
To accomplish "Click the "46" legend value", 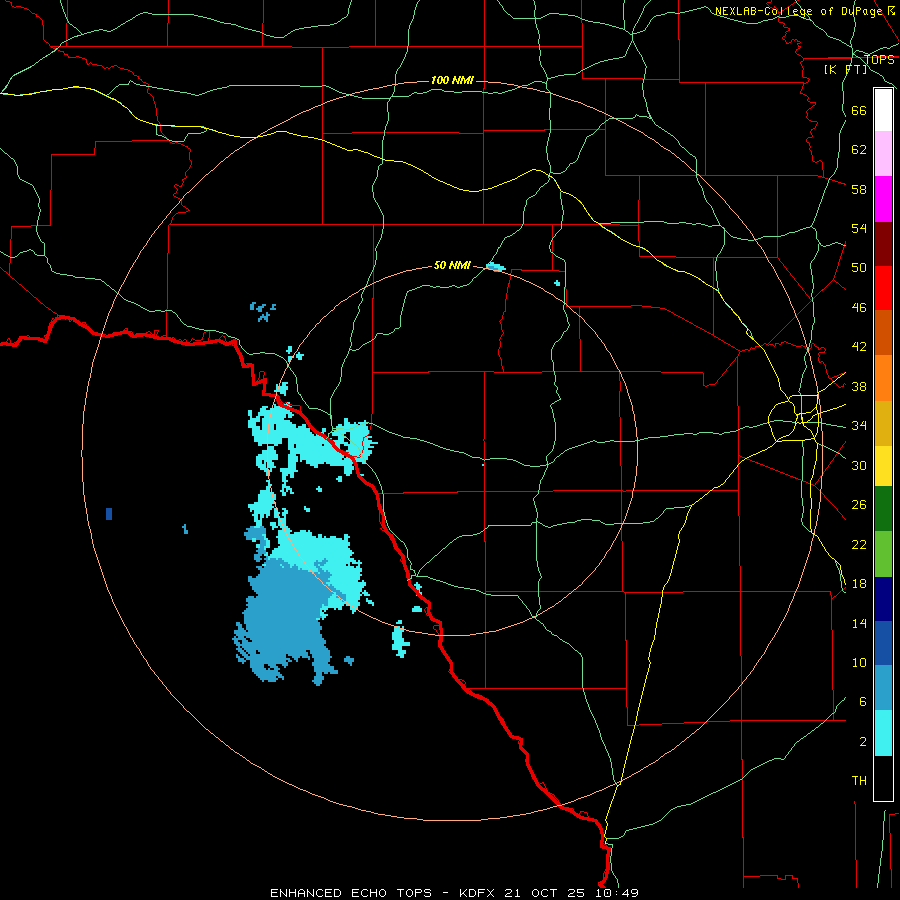I will [859, 307].
